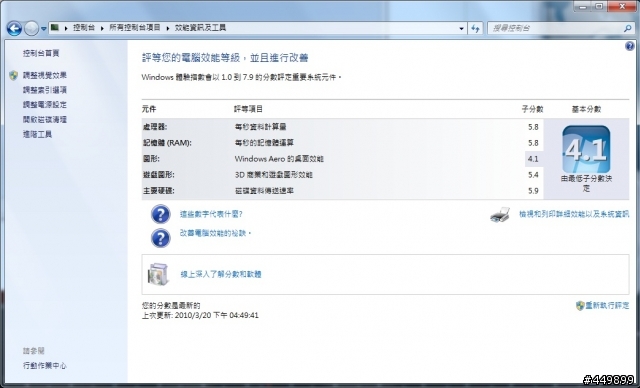
Task: Open 進階工具 in the sidebar
Action: pos(37,134)
